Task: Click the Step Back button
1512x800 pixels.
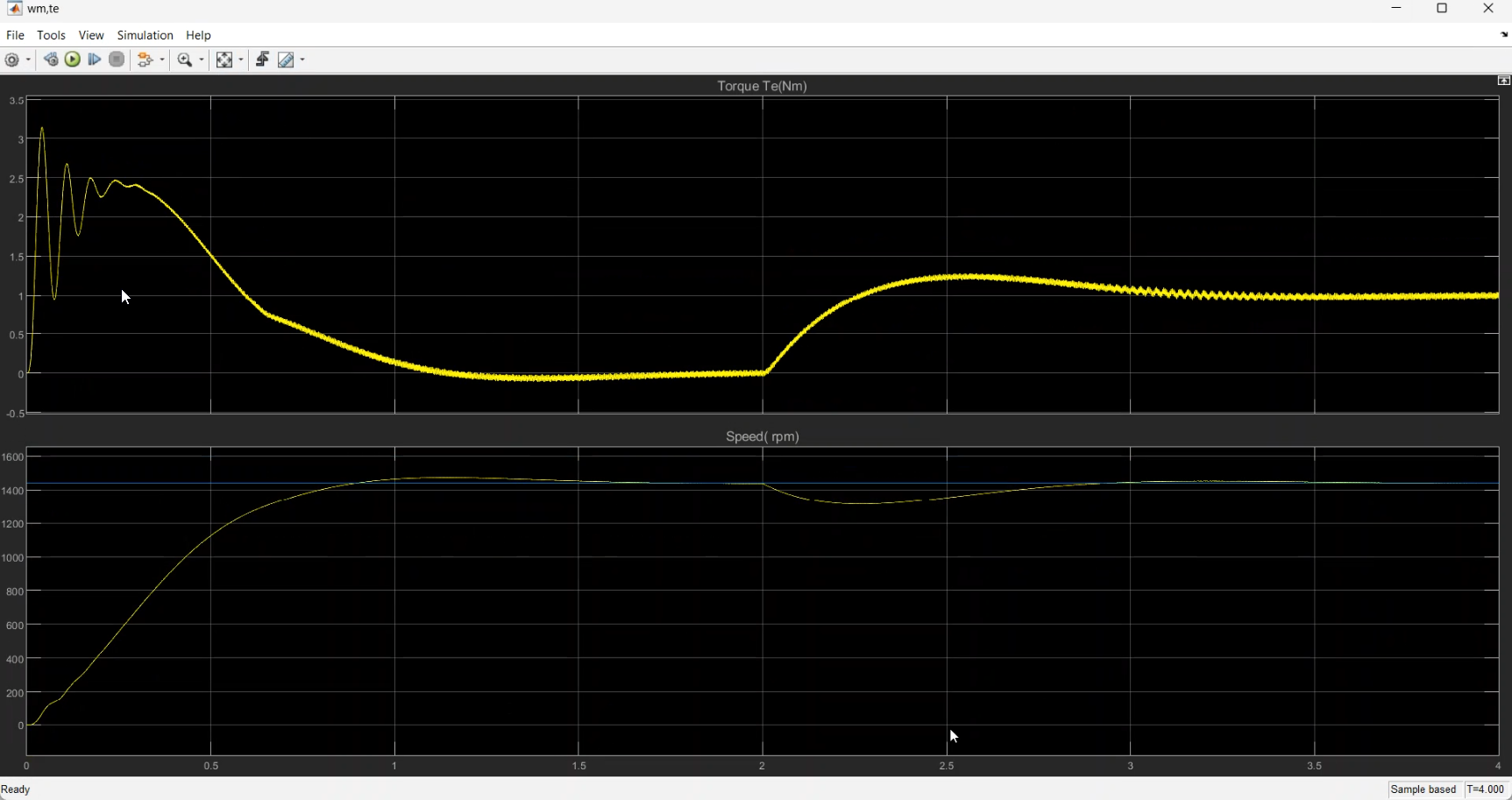Action: 51,60
